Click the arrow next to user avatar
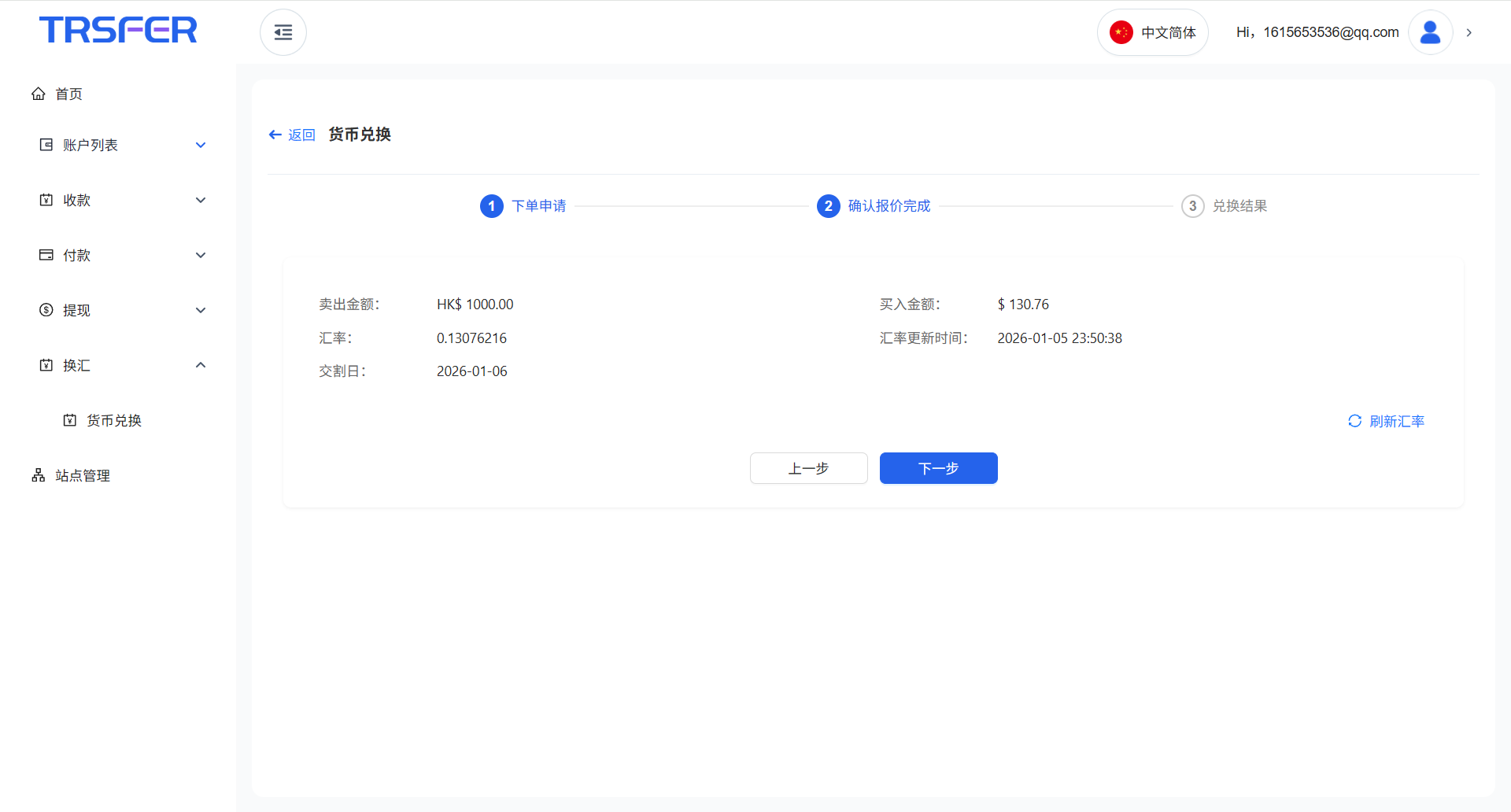This screenshot has width=1511, height=812. click(x=1469, y=32)
